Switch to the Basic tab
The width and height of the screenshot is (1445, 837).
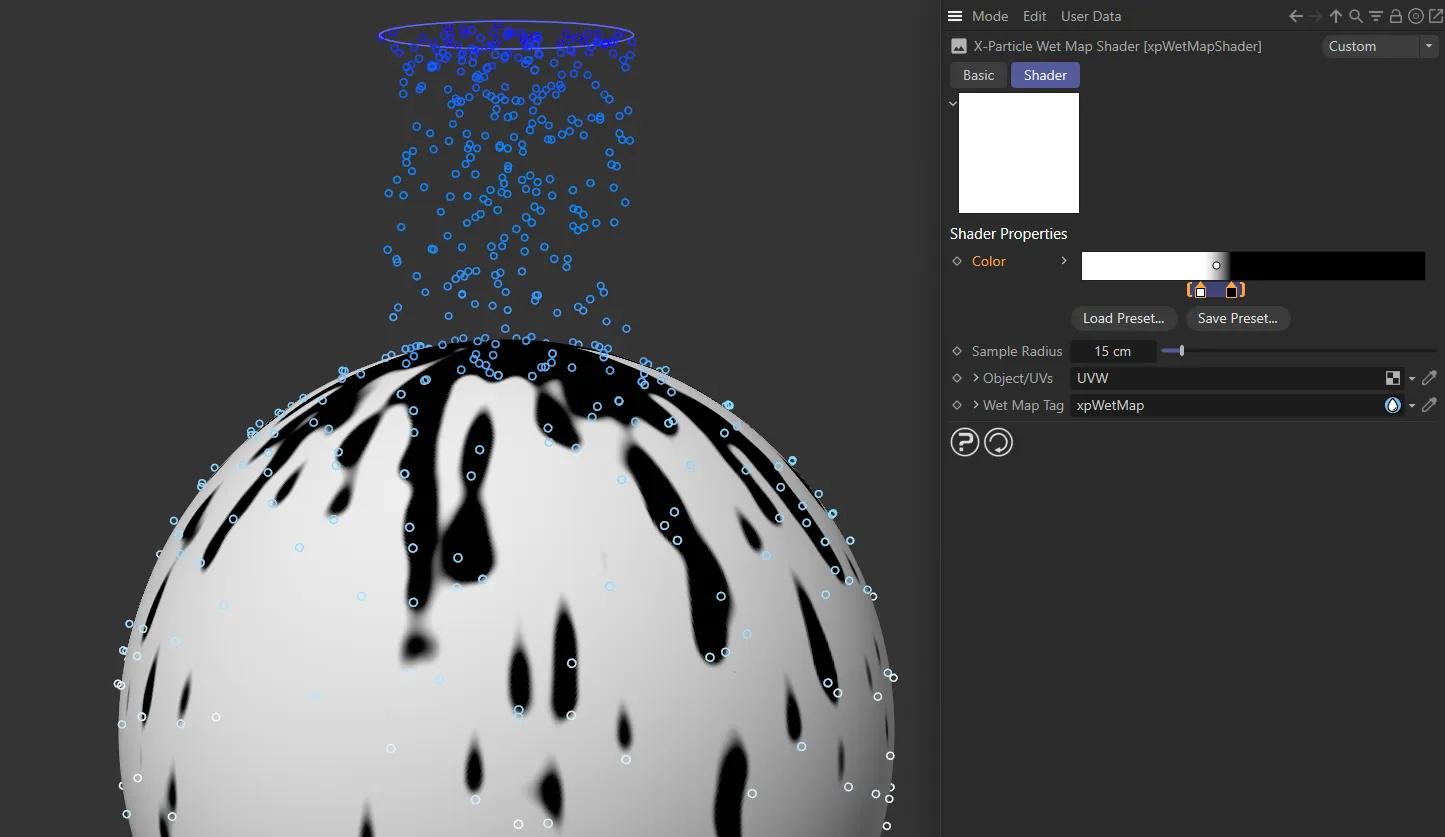tap(978, 74)
